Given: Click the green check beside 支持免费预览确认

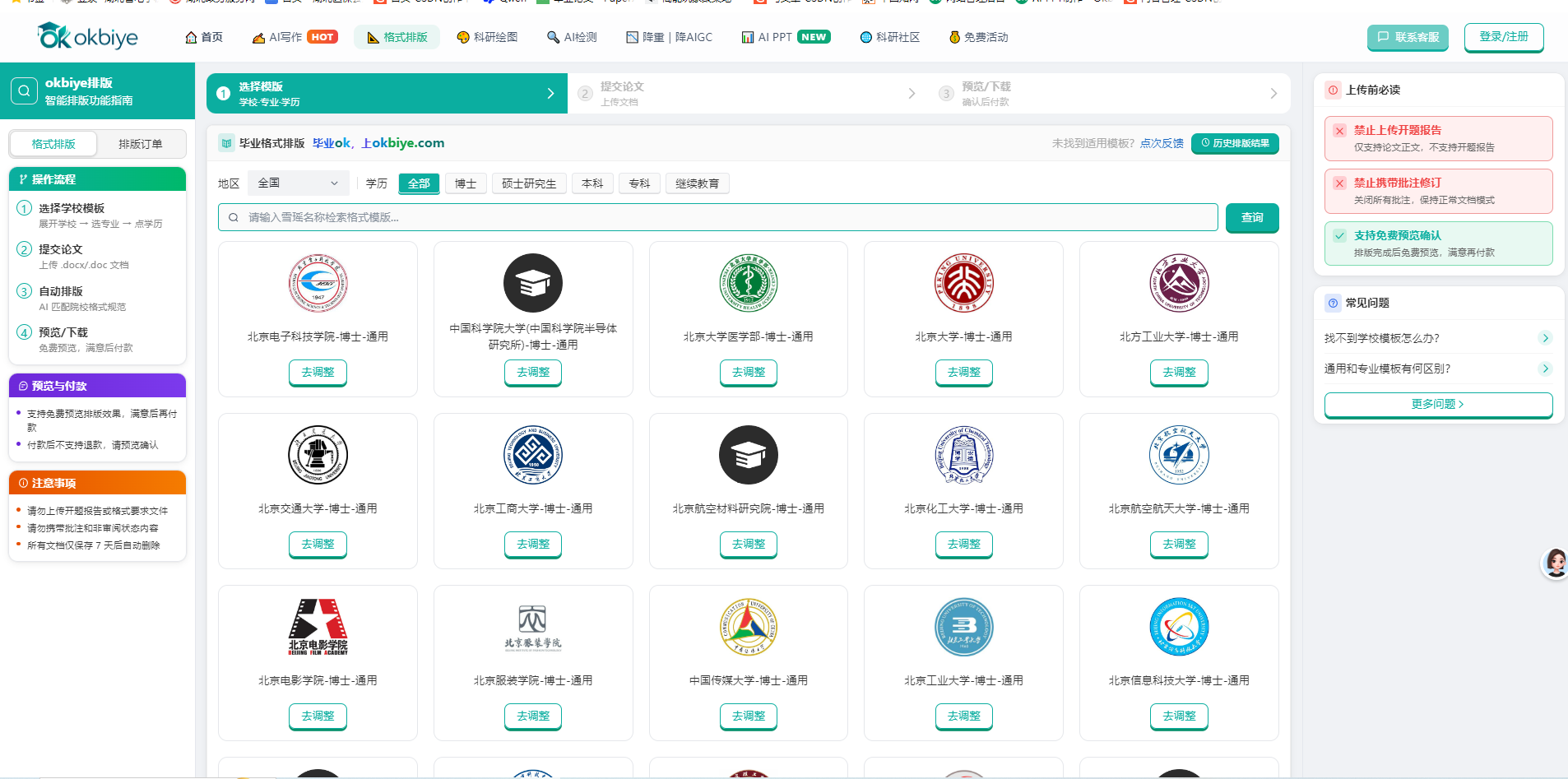Looking at the screenshot, I should point(1339,236).
